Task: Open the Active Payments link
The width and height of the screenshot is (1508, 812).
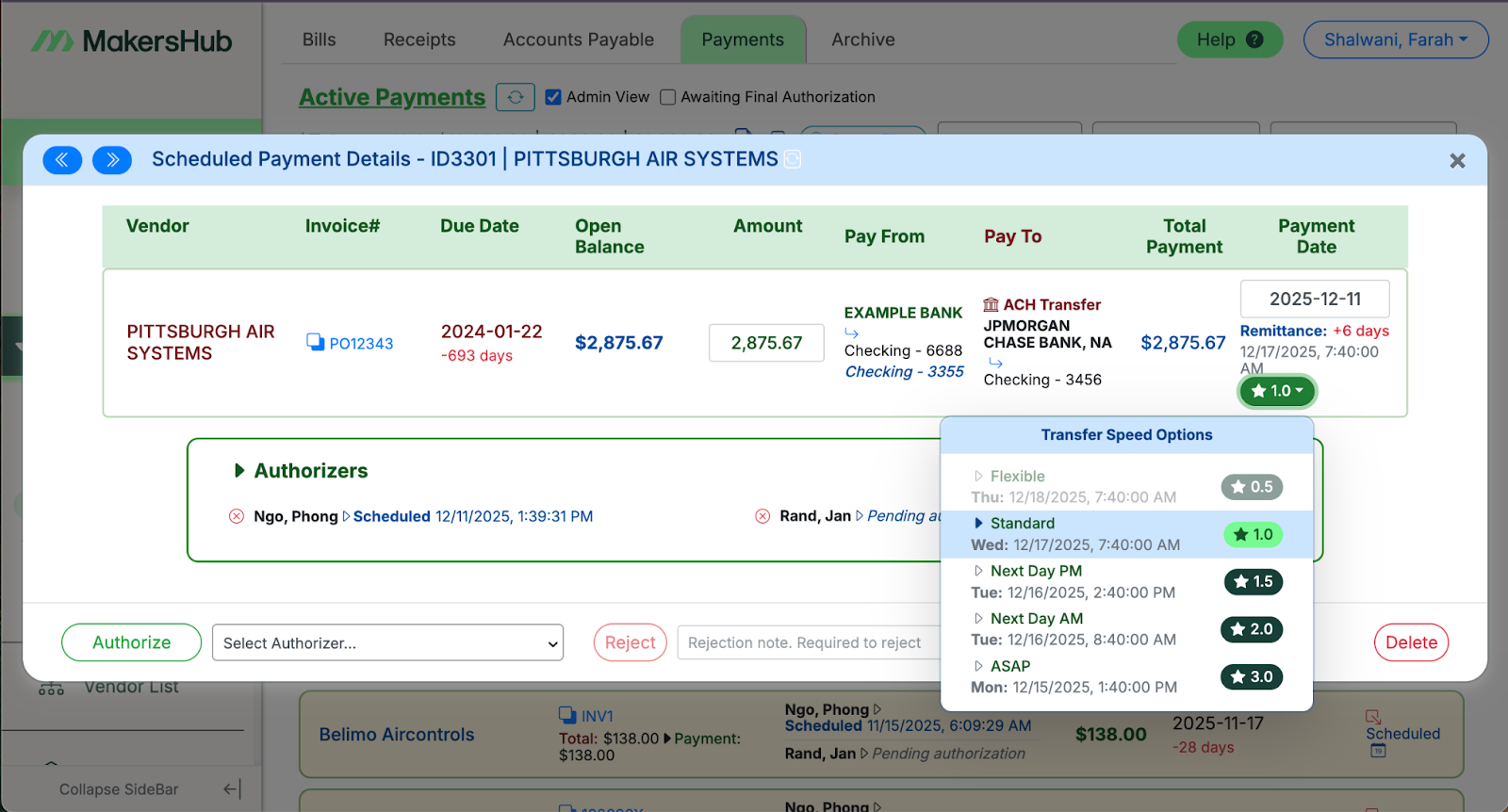Action: pyautogui.click(x=392, y=97)
